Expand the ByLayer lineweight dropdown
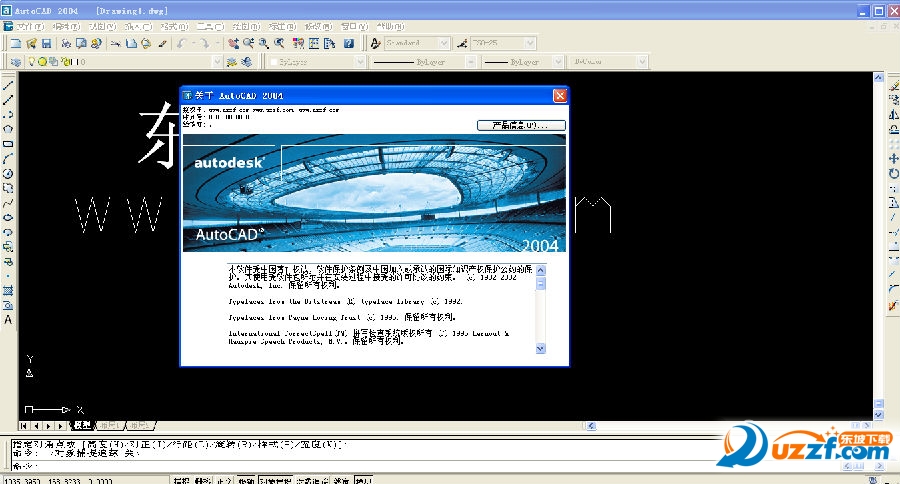The height and width of the screenshot is (484, 900). click(x=558, y=61)
